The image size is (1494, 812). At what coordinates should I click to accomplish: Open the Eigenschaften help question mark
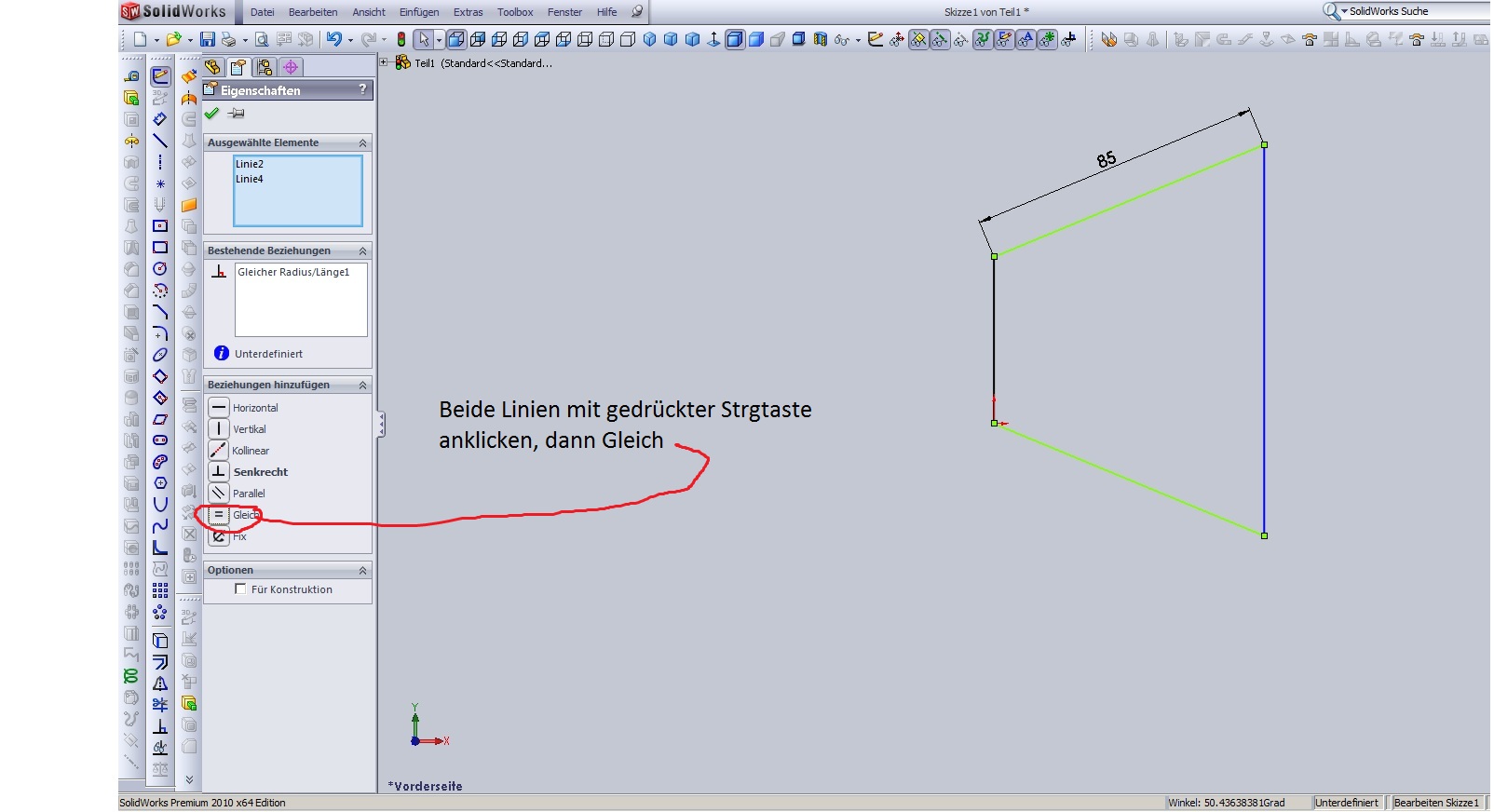point(362,89)
